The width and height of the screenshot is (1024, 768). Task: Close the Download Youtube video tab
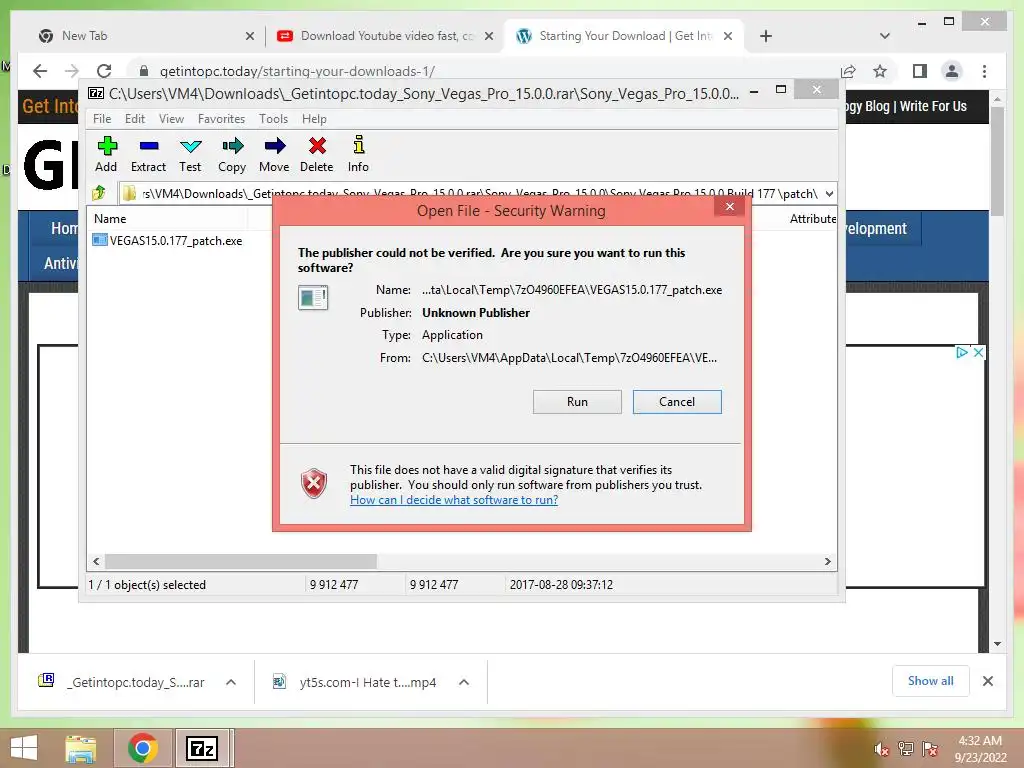point(488,37)
